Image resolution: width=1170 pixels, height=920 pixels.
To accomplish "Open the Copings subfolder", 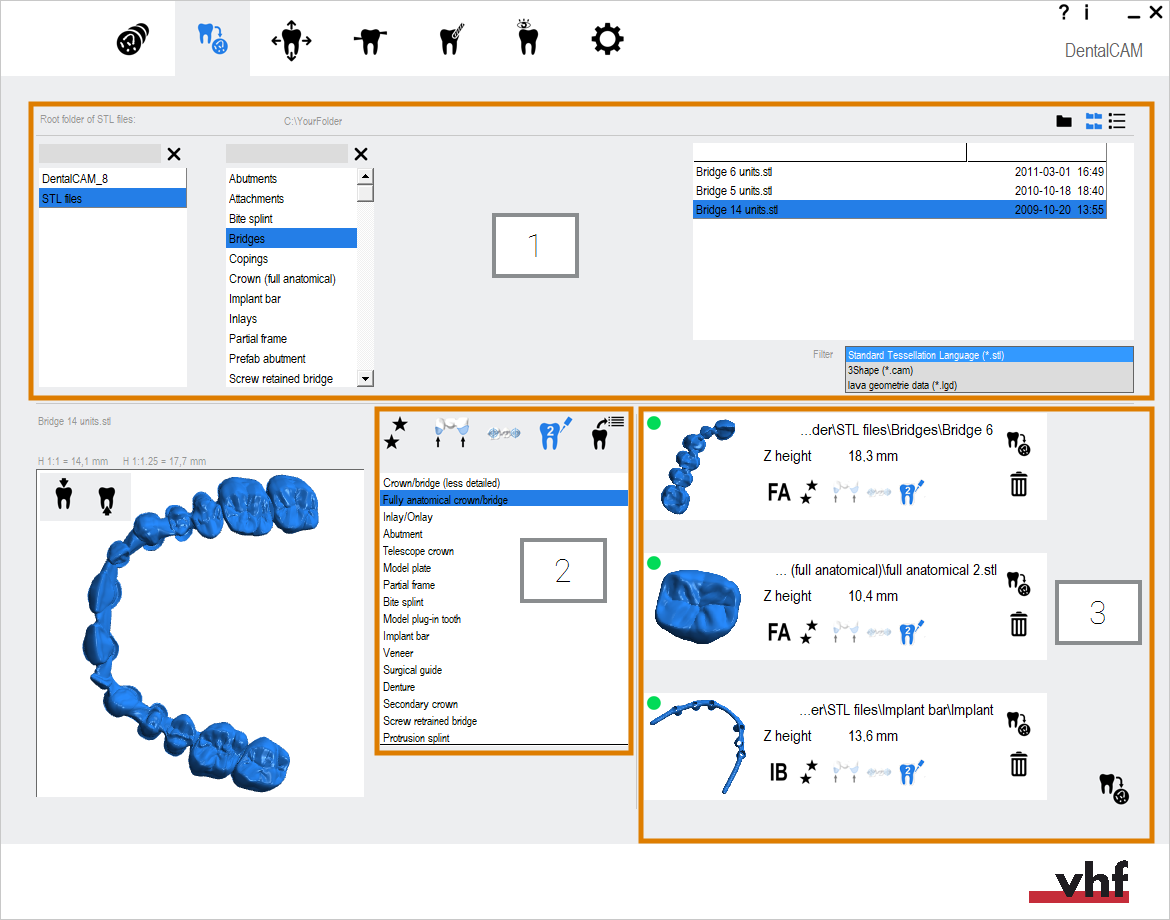I will [291, 259].
